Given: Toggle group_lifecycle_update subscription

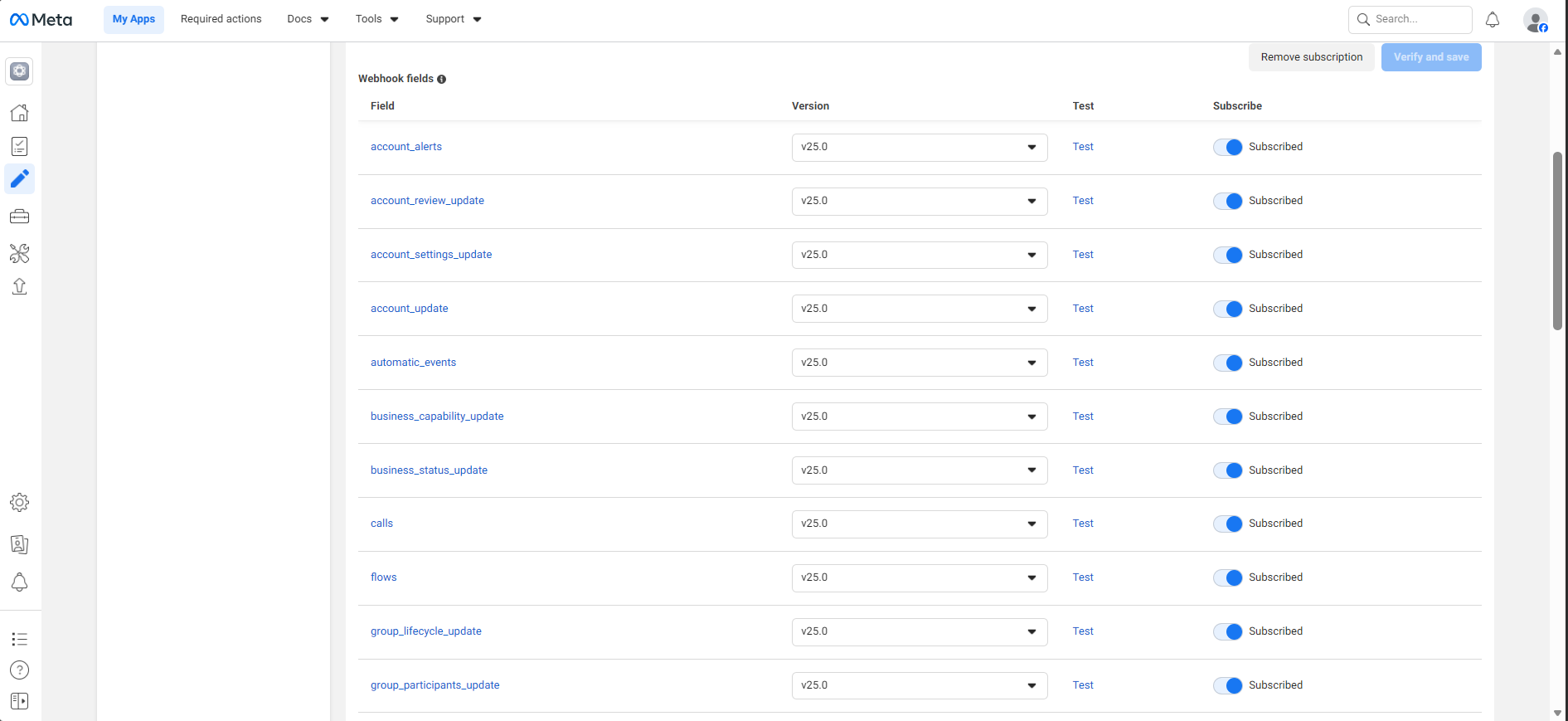Looking at the screenshot, I should tap(1228, 631).
